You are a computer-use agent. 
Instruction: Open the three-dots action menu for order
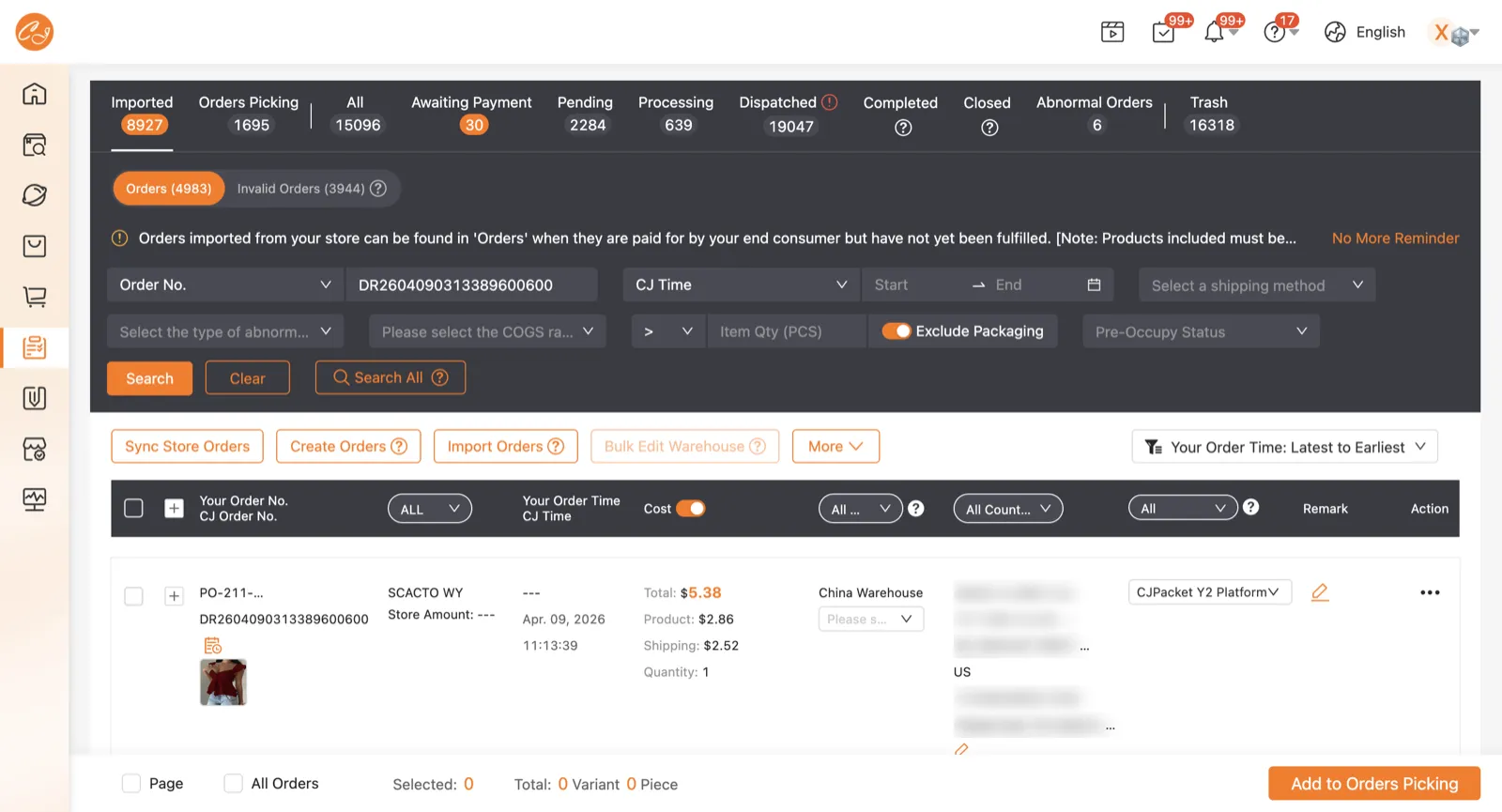1430,592
